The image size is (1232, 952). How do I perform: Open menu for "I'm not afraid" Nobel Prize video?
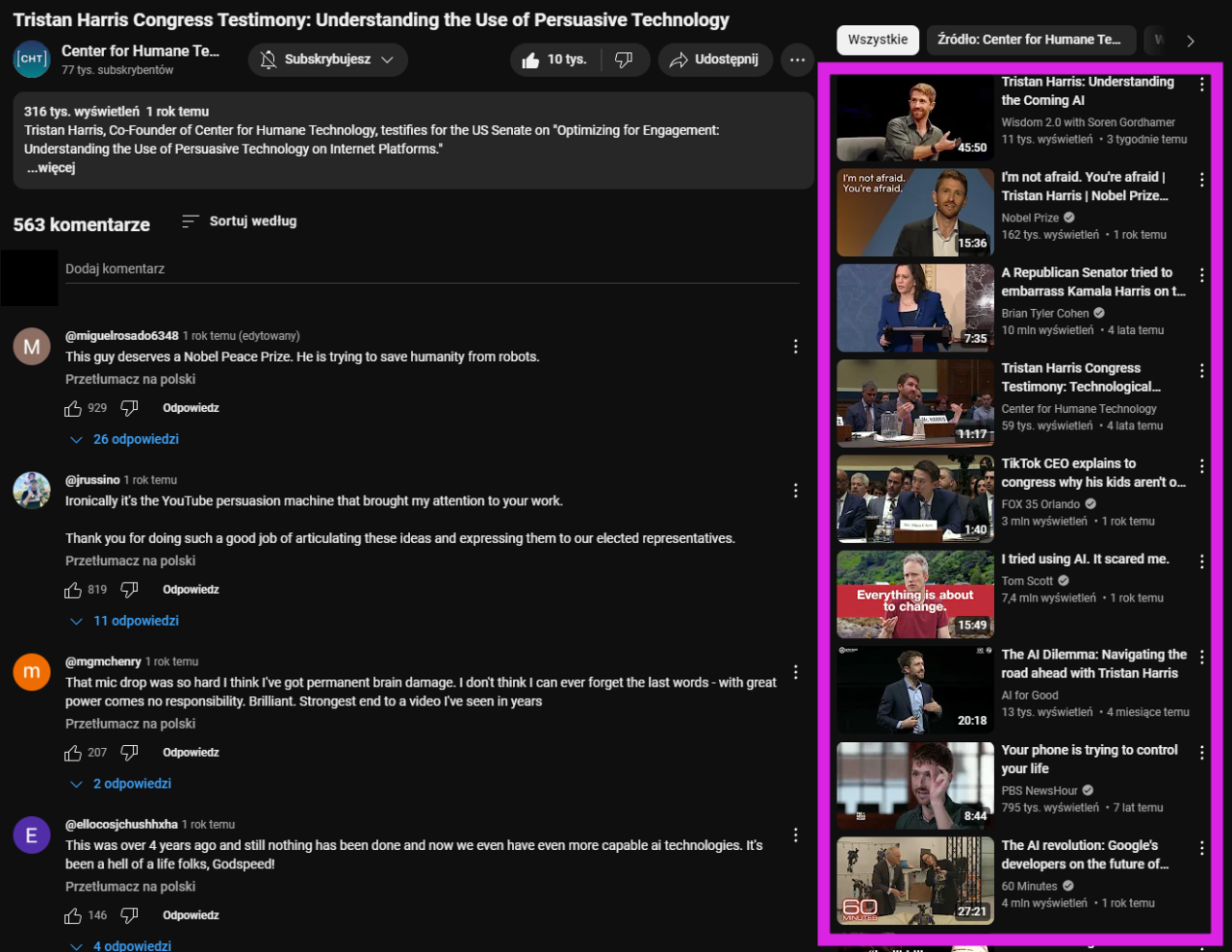click(x=1202, y=180)
